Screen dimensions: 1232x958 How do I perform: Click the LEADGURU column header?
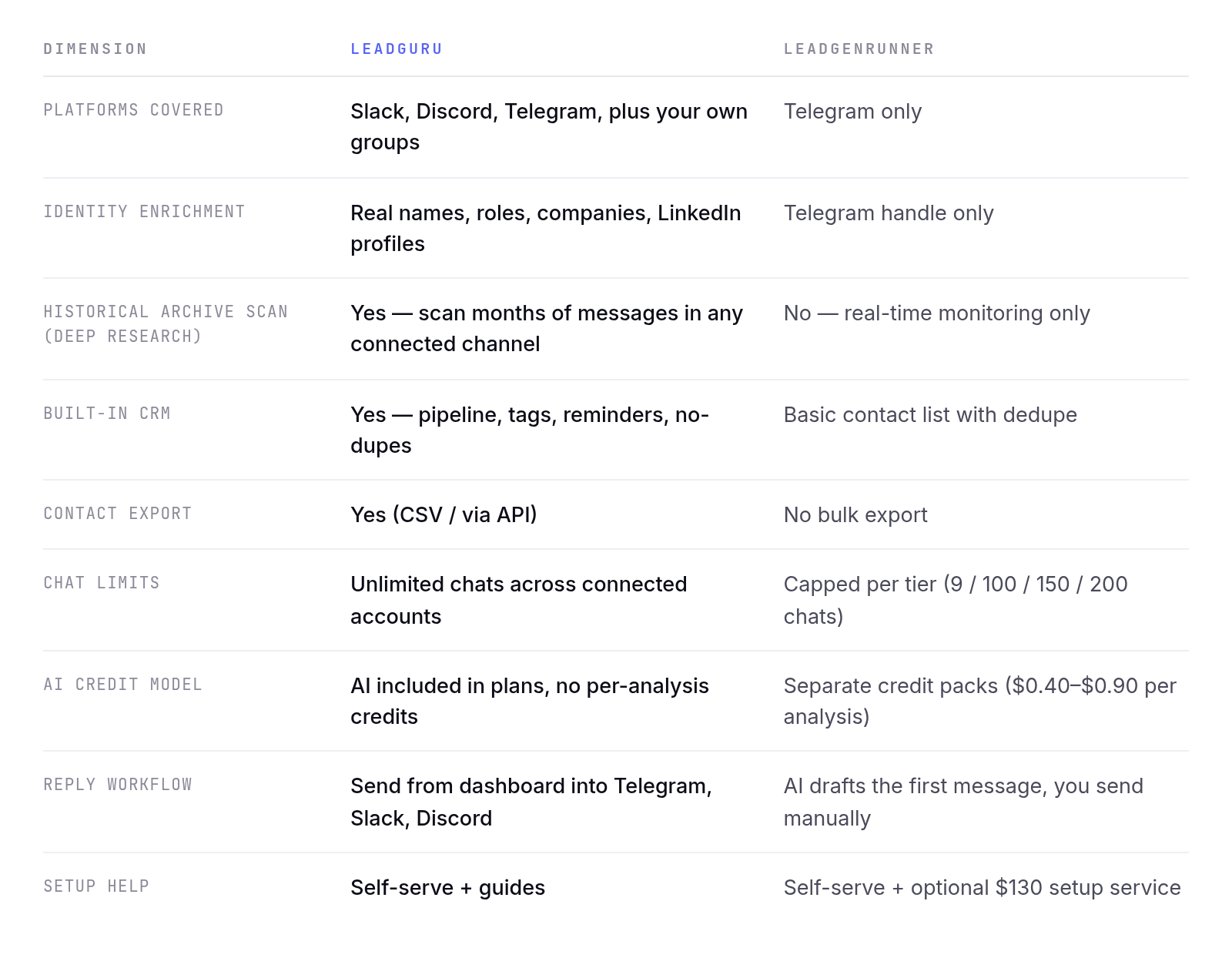tap(397, 49)
